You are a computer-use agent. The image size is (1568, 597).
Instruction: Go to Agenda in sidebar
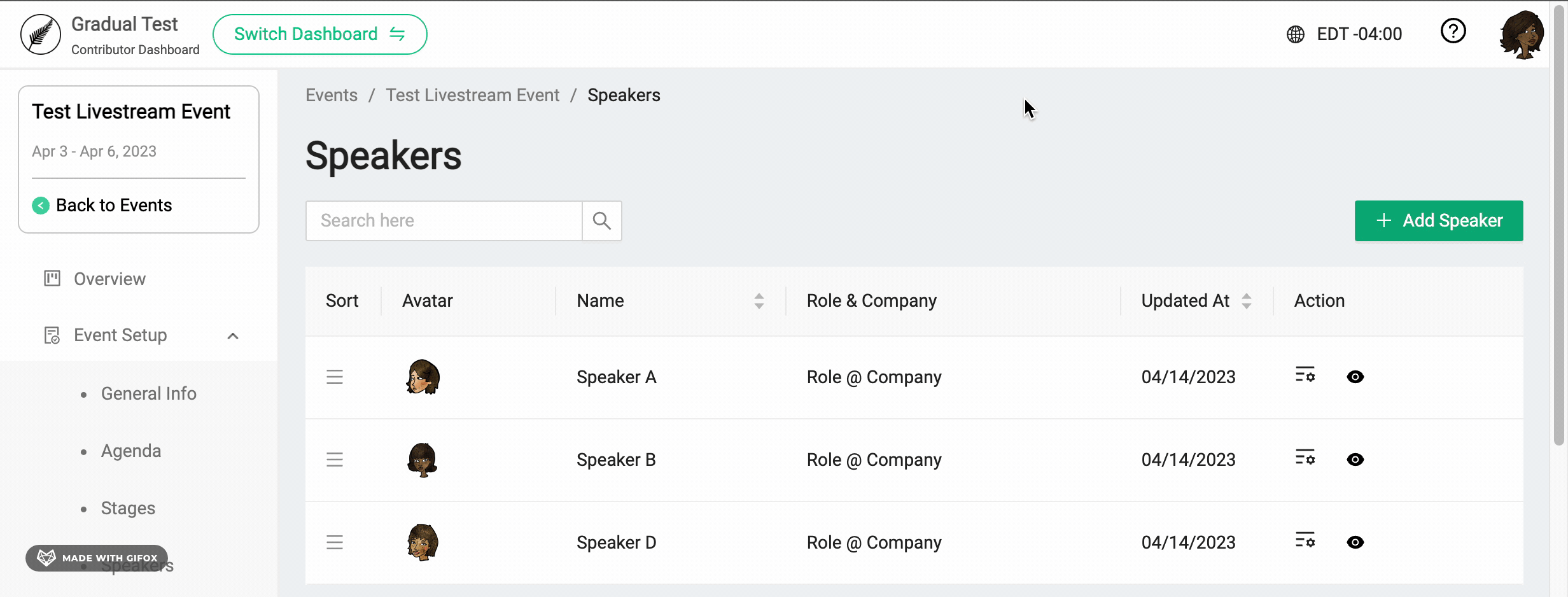(131, 451)
